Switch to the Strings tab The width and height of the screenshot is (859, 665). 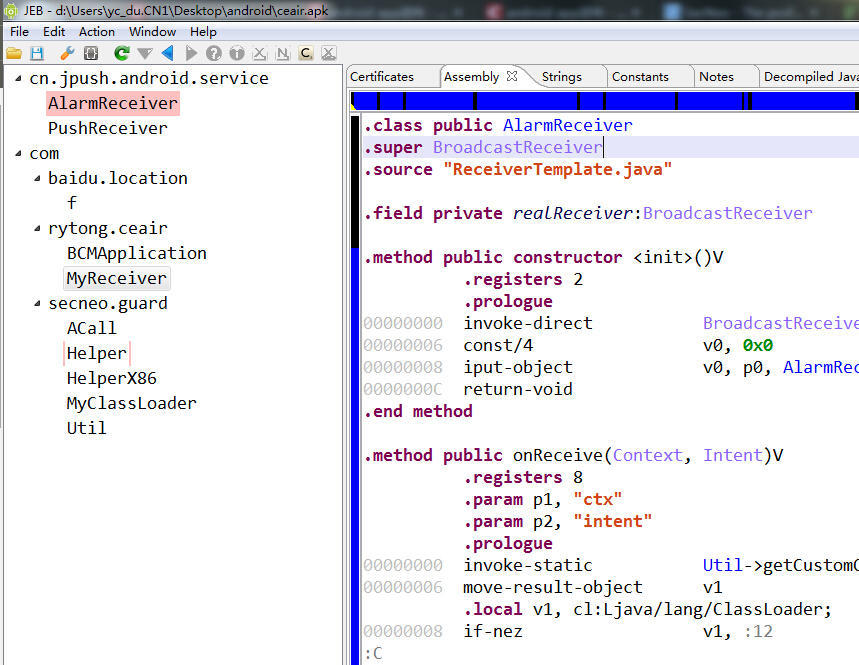562,77
